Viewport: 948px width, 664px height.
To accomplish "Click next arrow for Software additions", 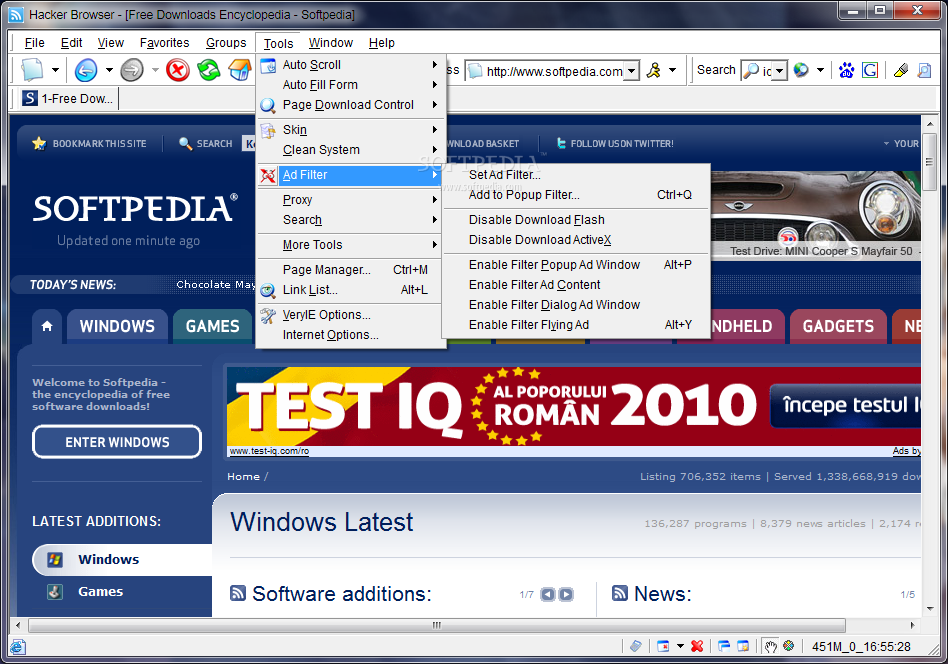I will tap(566, 594).
